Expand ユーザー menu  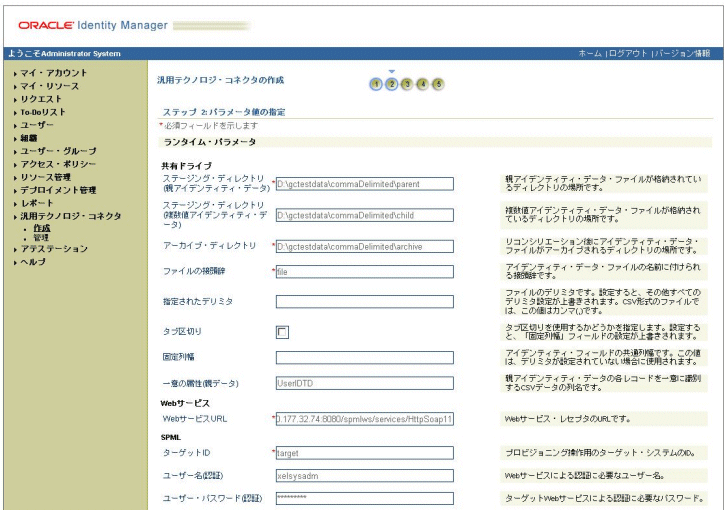click(37, 125)
